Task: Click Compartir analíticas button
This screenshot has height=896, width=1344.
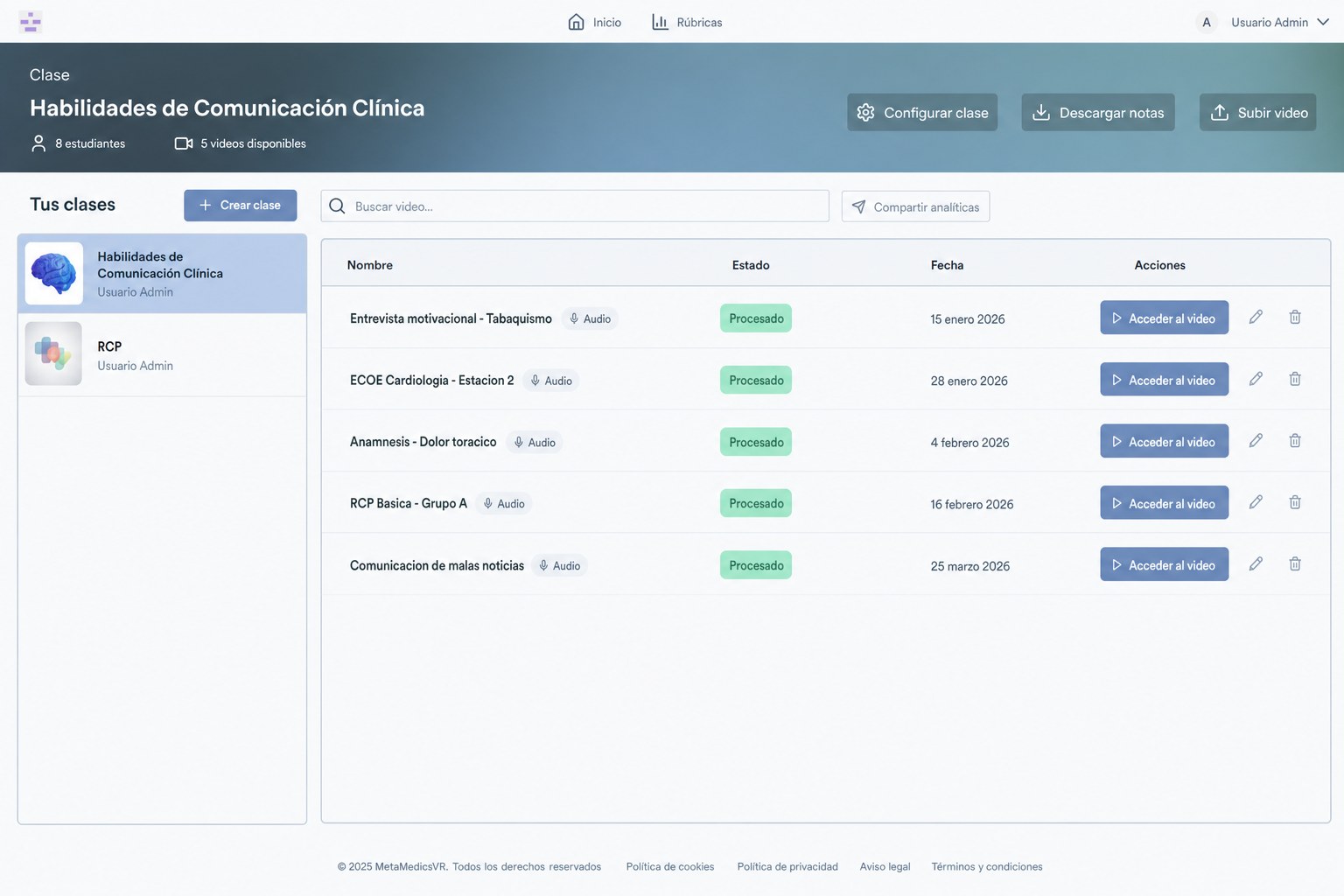Action: coord(915,206)
